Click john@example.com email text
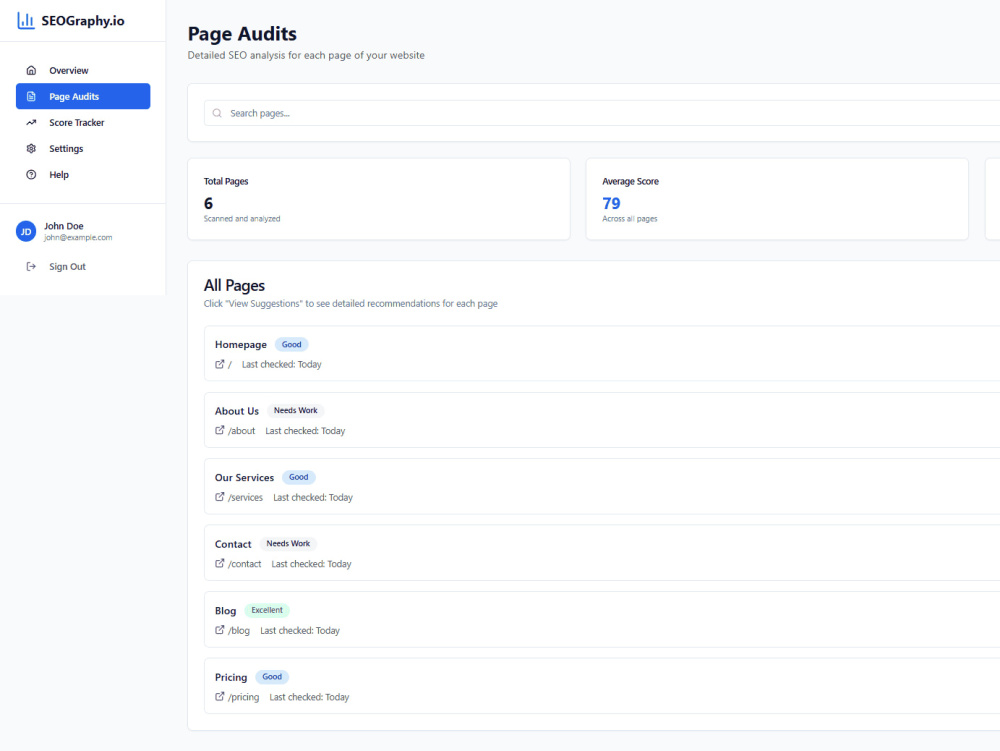Image resolution: width=1000 pixels, height=751 pixels. [78, 237]
